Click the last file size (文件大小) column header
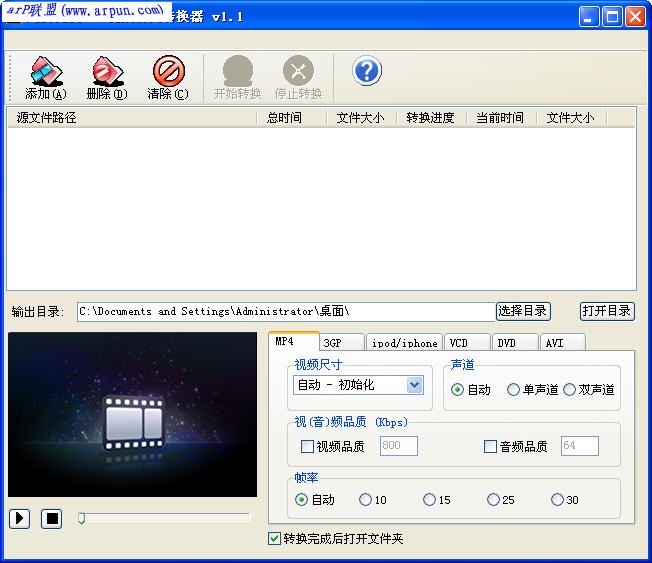Image resolution: width=652 pixels, height=563 pixels. tap(571, 118)
